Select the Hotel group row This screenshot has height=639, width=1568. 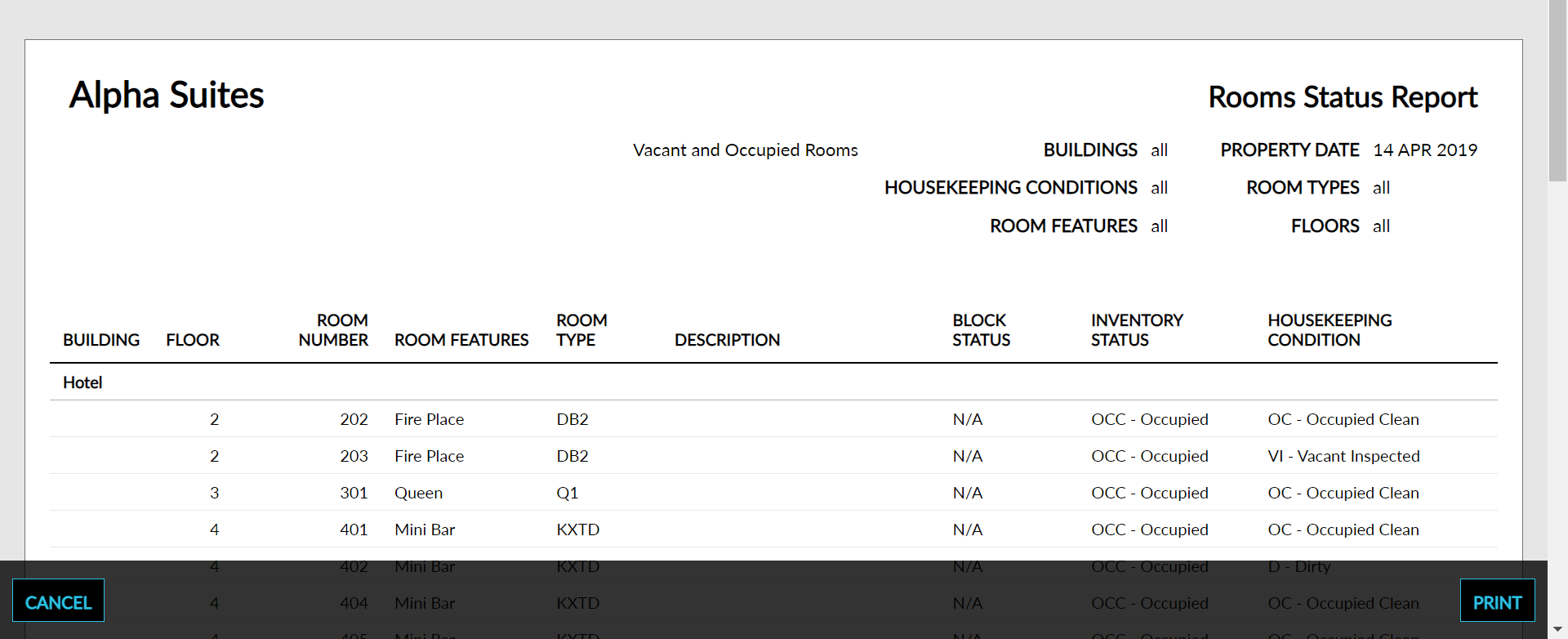coord(82,382)
